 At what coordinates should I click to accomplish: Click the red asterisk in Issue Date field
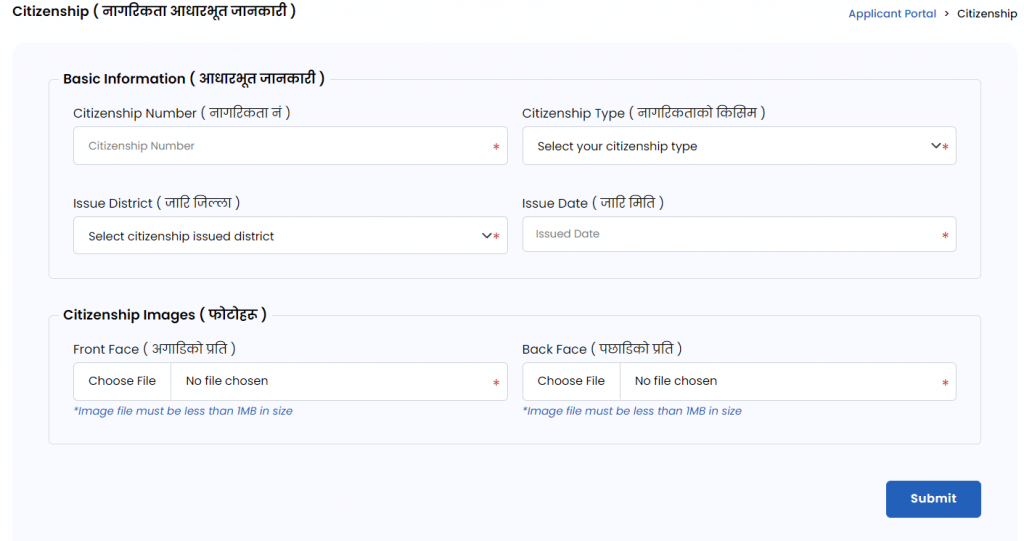[945, 237]
